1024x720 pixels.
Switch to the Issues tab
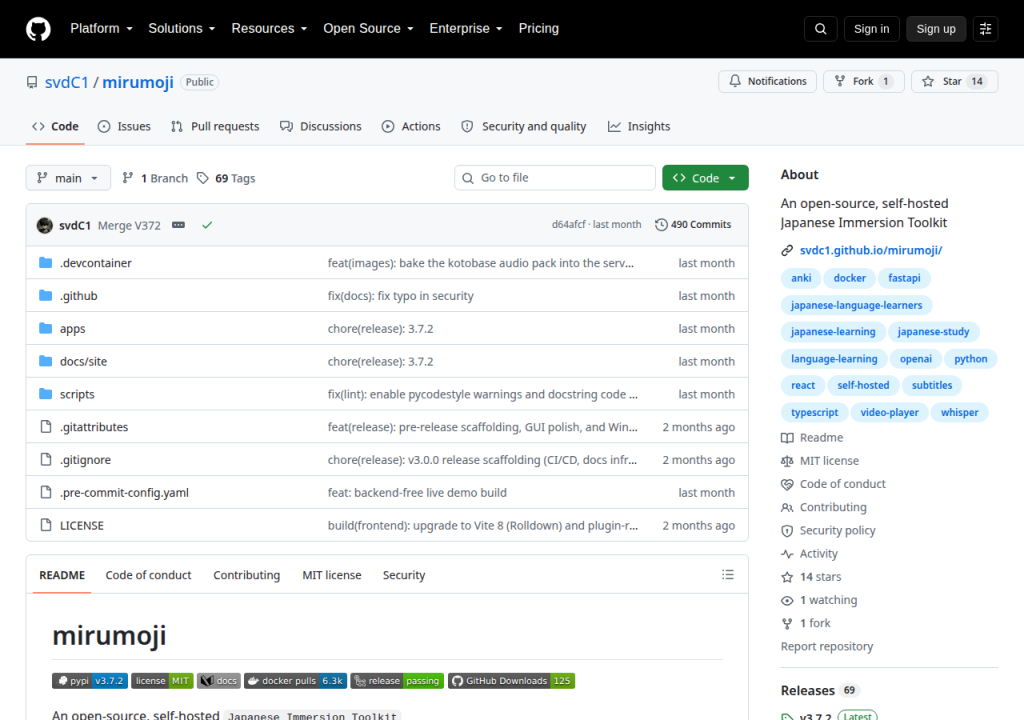click(x=124, y=127)
